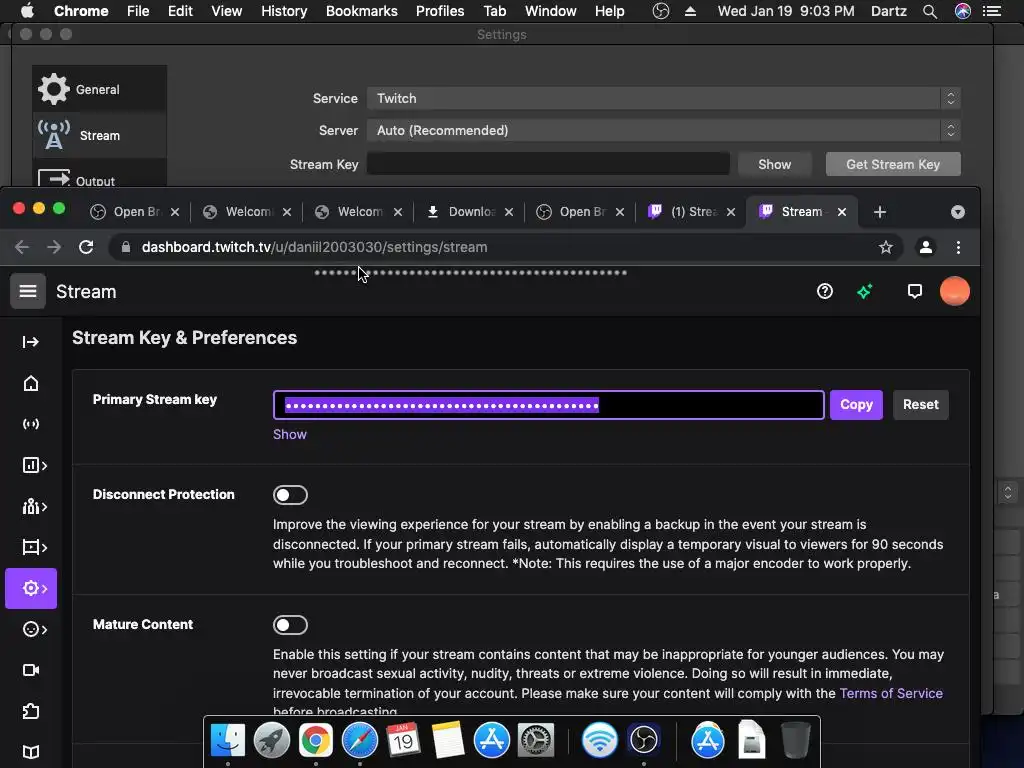Switch to the first Open Br tab
Viewport: 1024px width, 768px height.
point(136,212)
